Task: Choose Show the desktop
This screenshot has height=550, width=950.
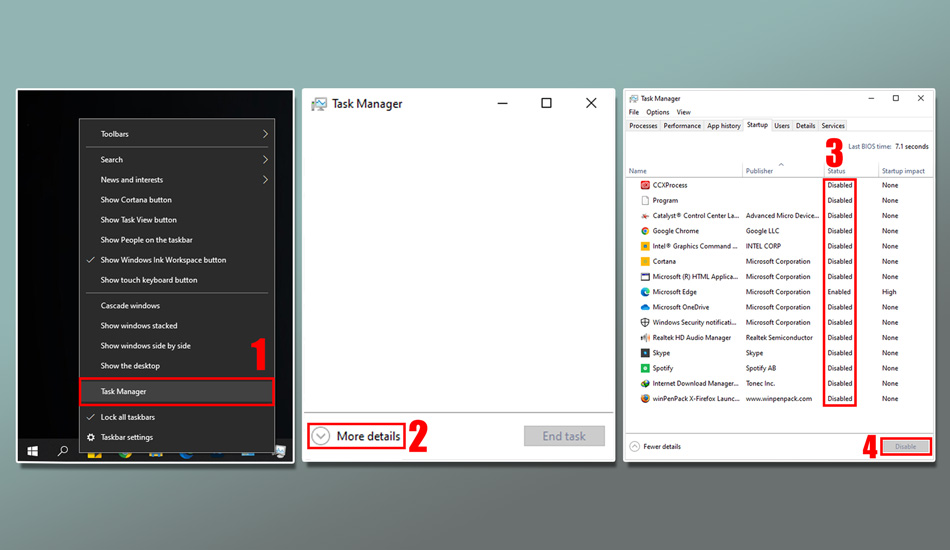Action: pos(130,365)
